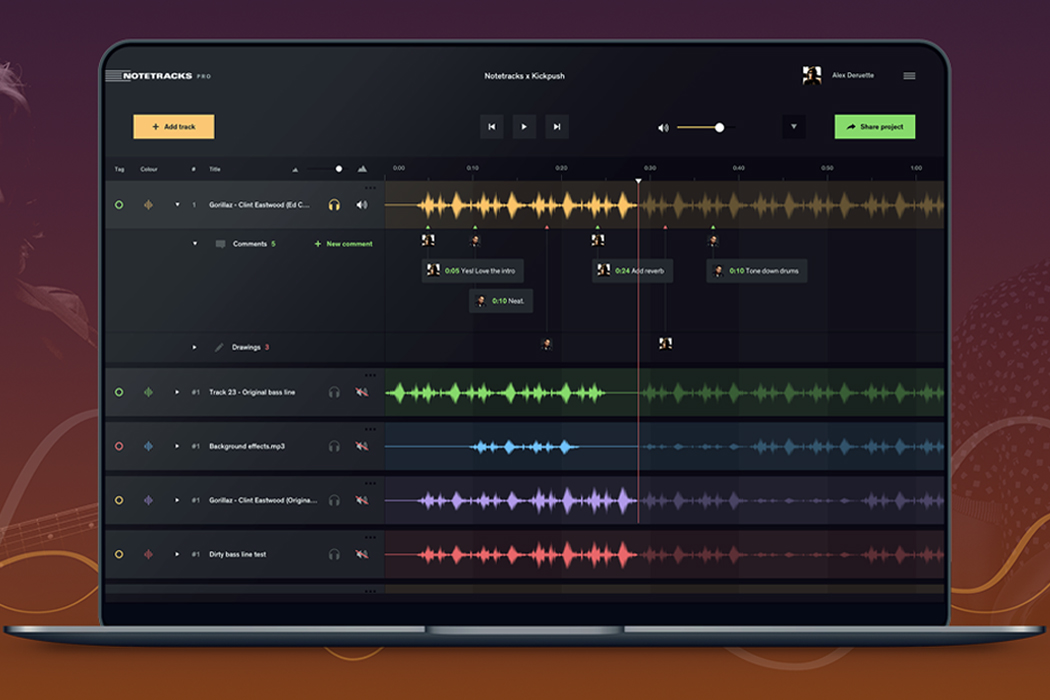Image resolution: width=1050 pixels, height=700 pixels.
Task: Open more options on Background effects.mp3 track
Action: click(x=368, y=427)
